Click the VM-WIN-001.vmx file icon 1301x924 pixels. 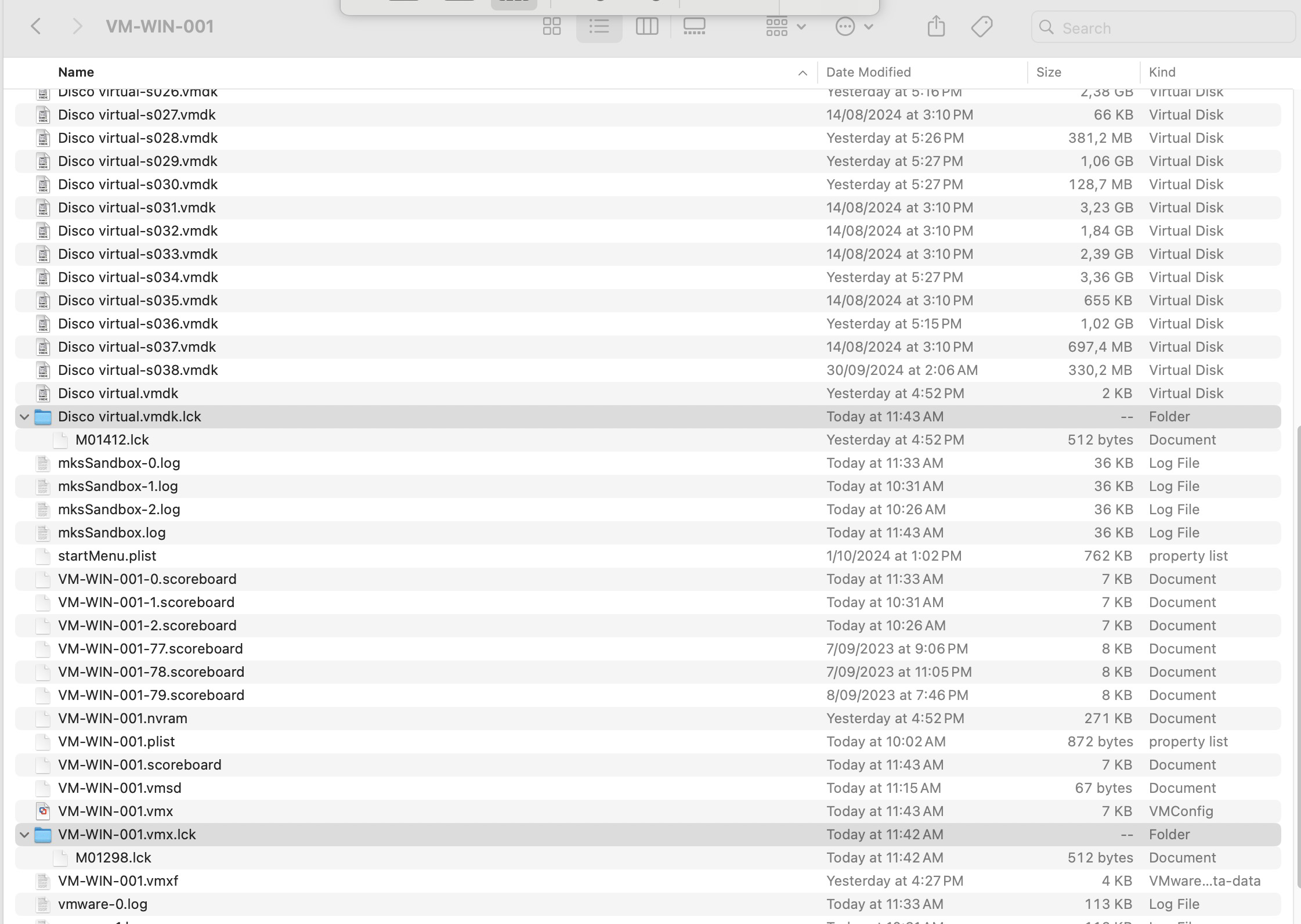(43, 811)
